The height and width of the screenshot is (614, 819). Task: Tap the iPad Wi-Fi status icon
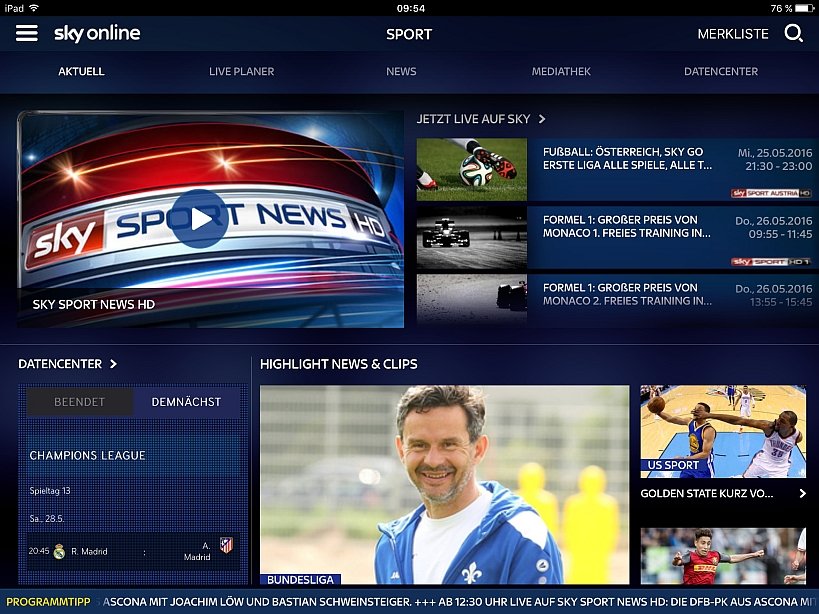point(34,8)
